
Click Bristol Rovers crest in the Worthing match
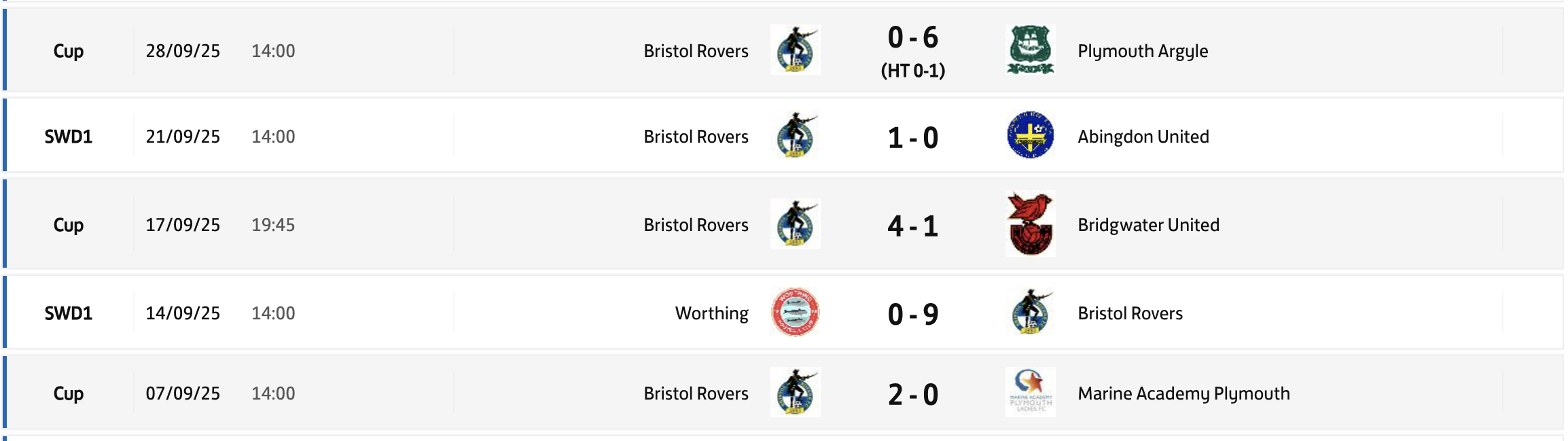point(1030,312)
